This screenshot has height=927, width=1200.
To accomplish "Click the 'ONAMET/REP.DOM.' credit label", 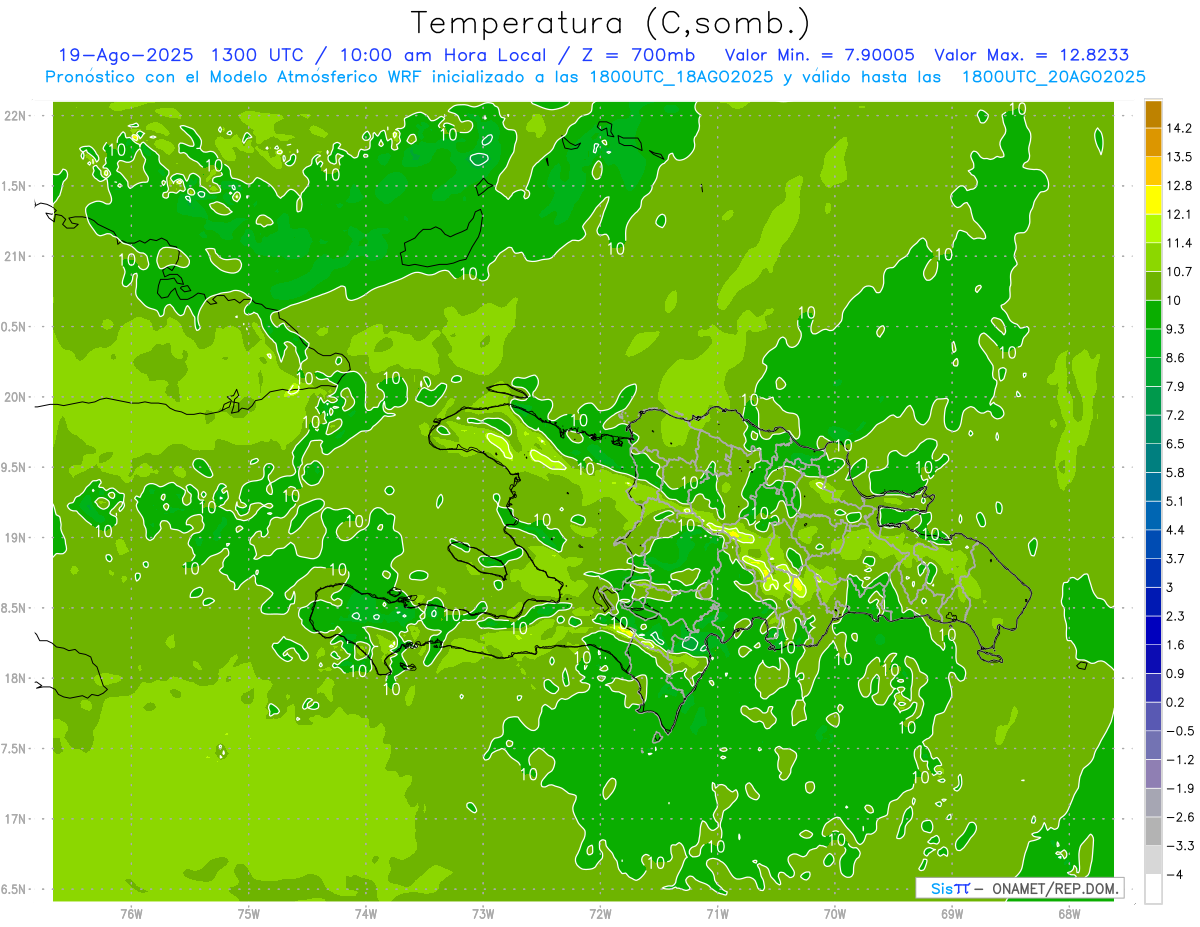I will point(1056,888).
